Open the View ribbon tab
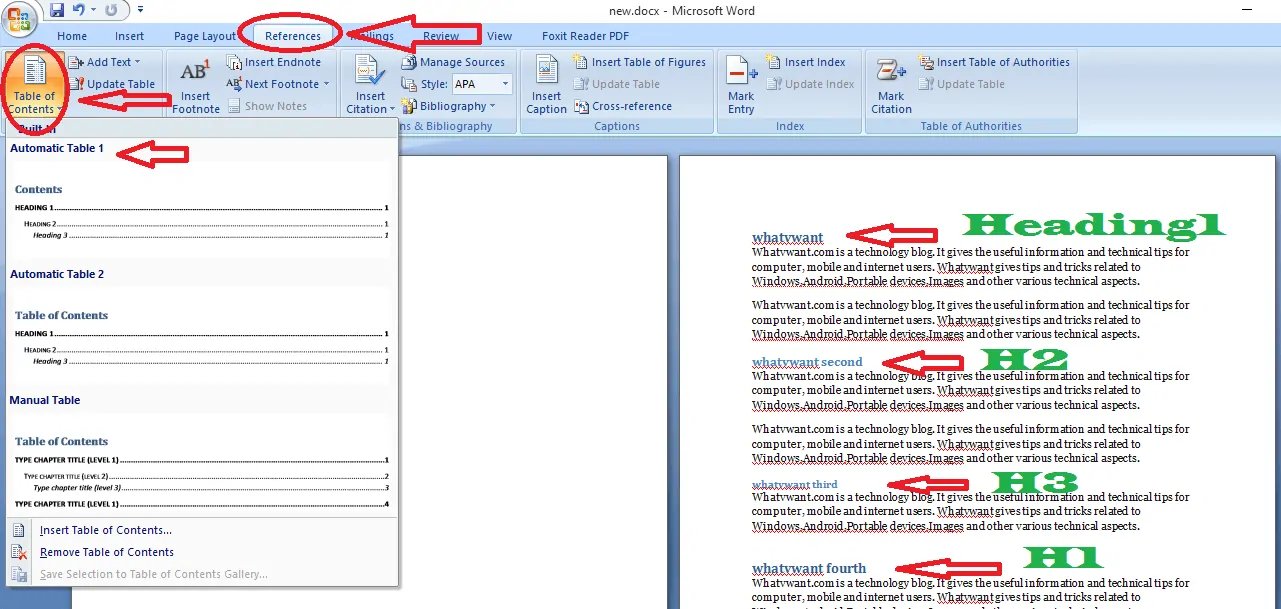1281x609 pixels. (x=499, y=36)
